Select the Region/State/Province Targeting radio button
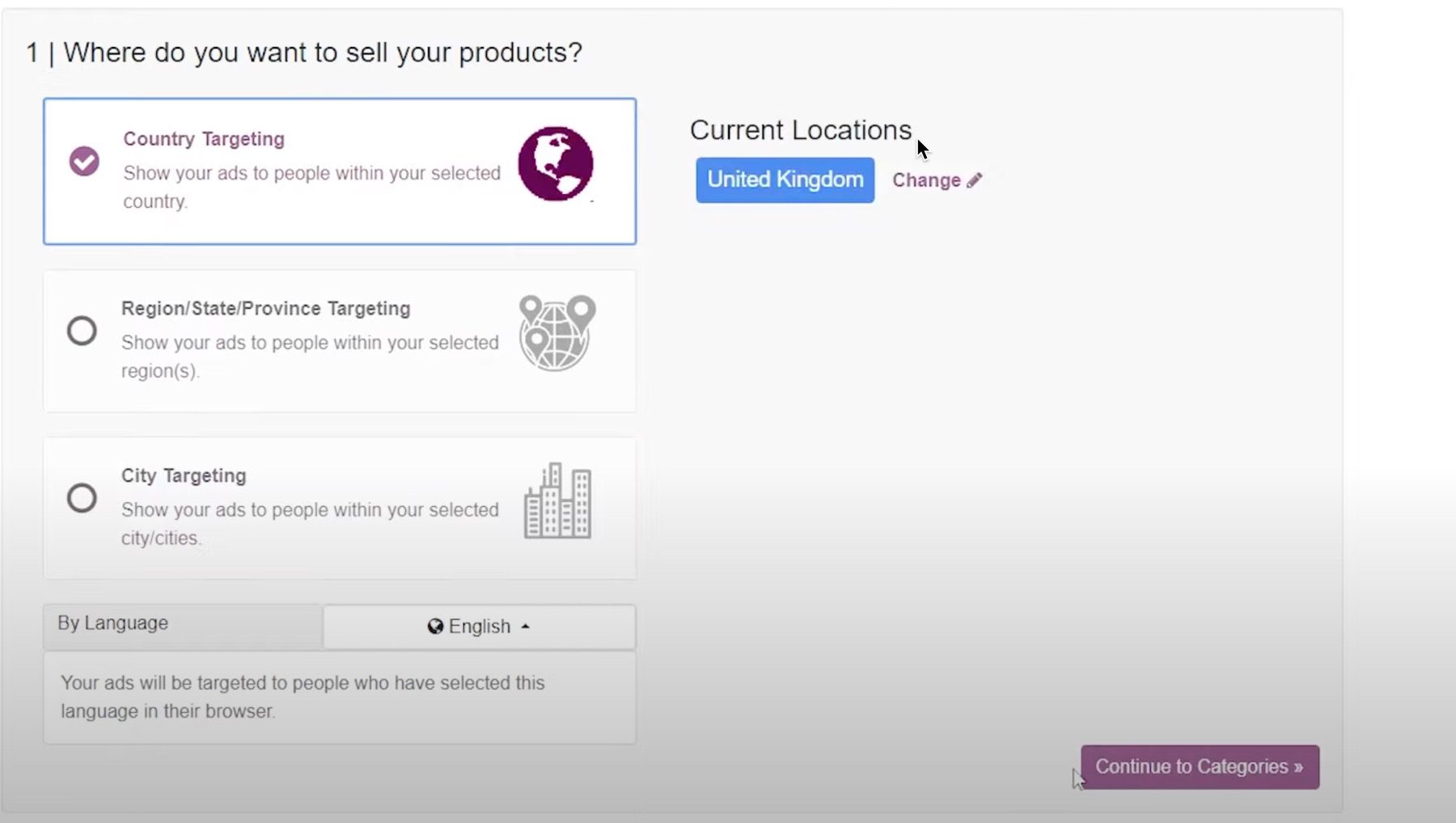This screenshot has height=823, width=1456. (82, 331)
